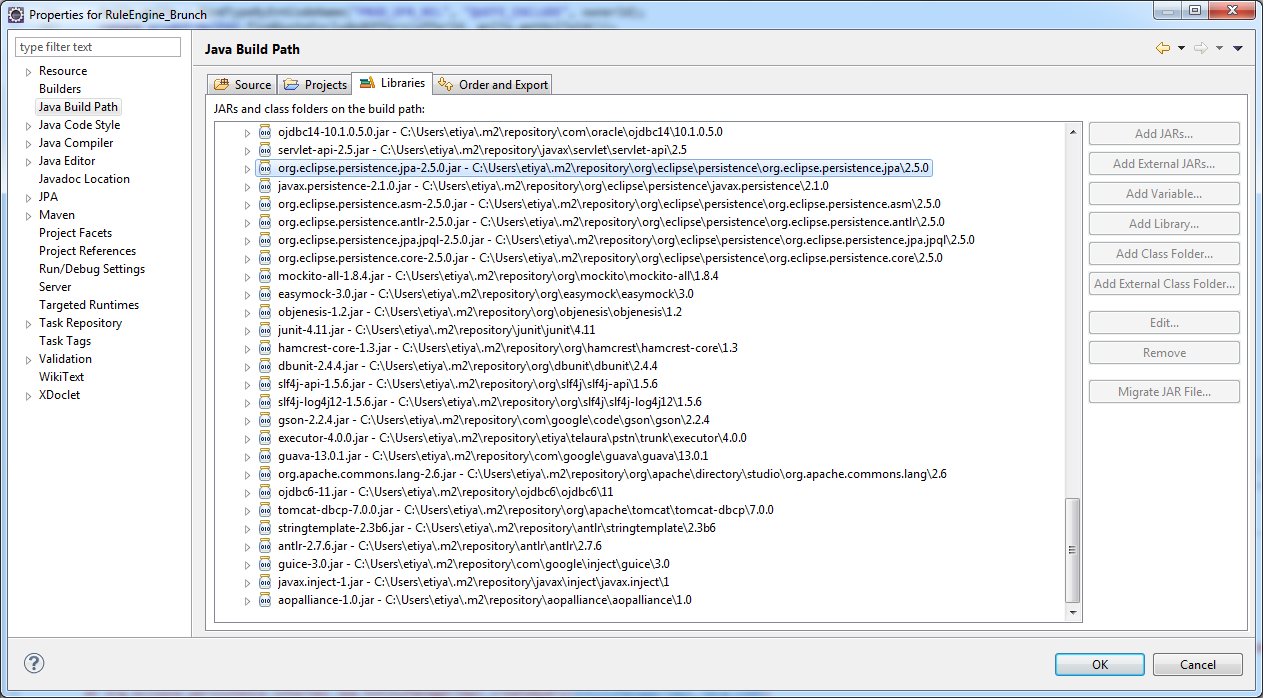Click the type filter text field
The height and width of the screenshot is (698, 1263).
(x=98, y=47)
